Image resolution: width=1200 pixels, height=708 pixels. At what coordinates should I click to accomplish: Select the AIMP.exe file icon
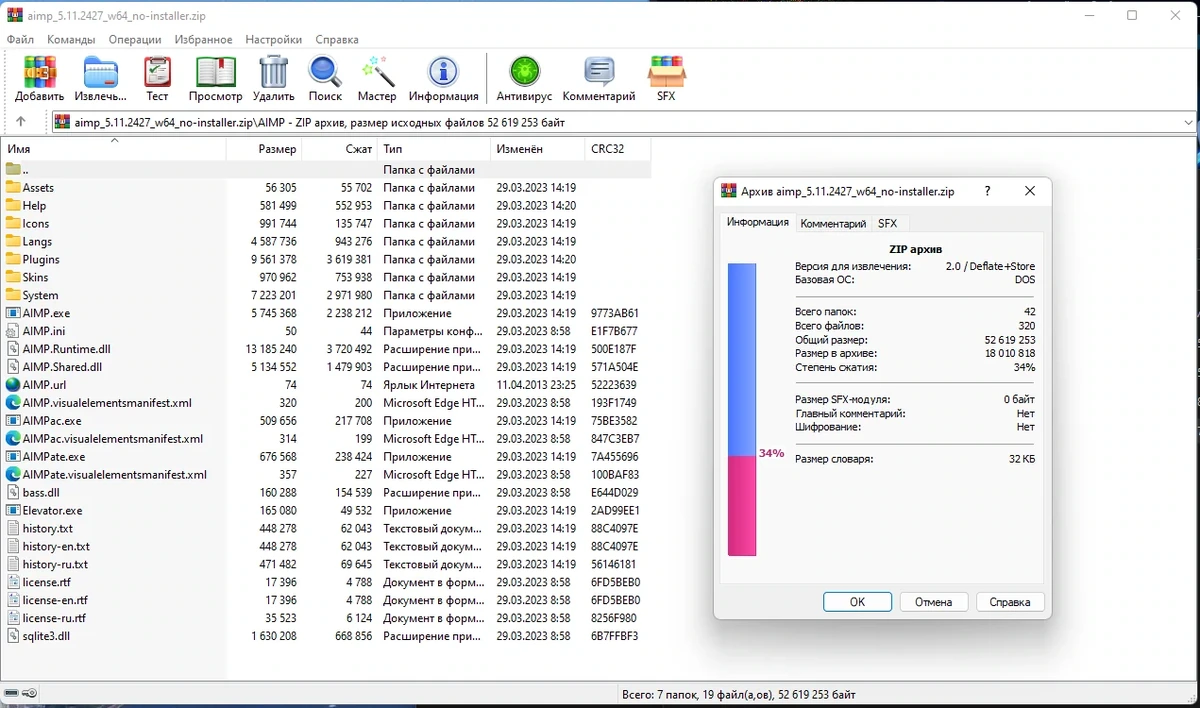coord(13,313)
